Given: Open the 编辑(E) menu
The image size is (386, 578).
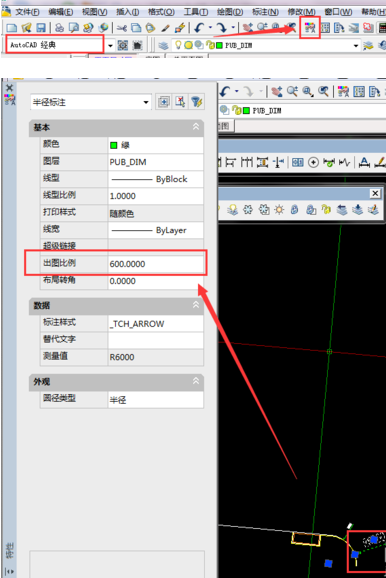Looking at the screenshot, I should (x=60, y=12).
